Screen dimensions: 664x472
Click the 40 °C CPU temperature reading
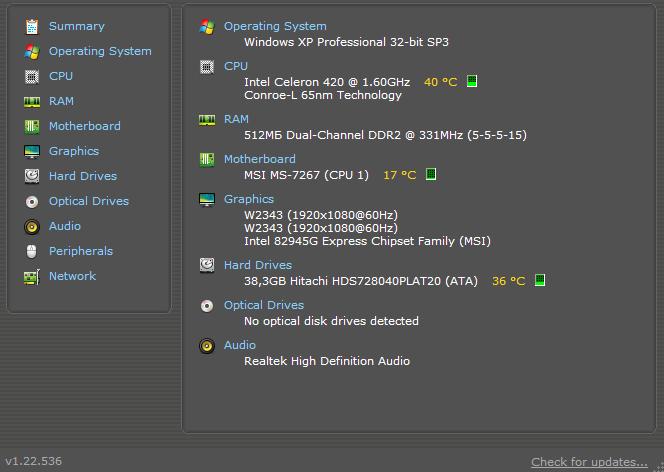pyautogui.click(x=440, y=82)
